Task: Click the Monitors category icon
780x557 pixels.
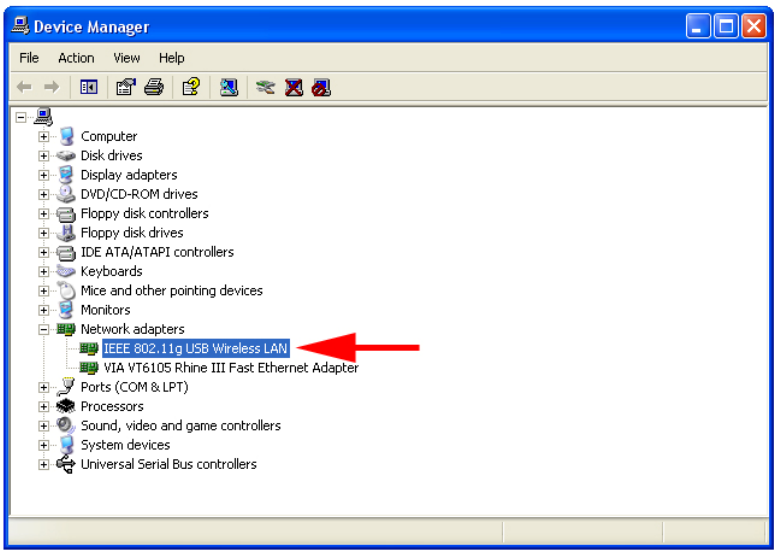Action: pos(66,310)
